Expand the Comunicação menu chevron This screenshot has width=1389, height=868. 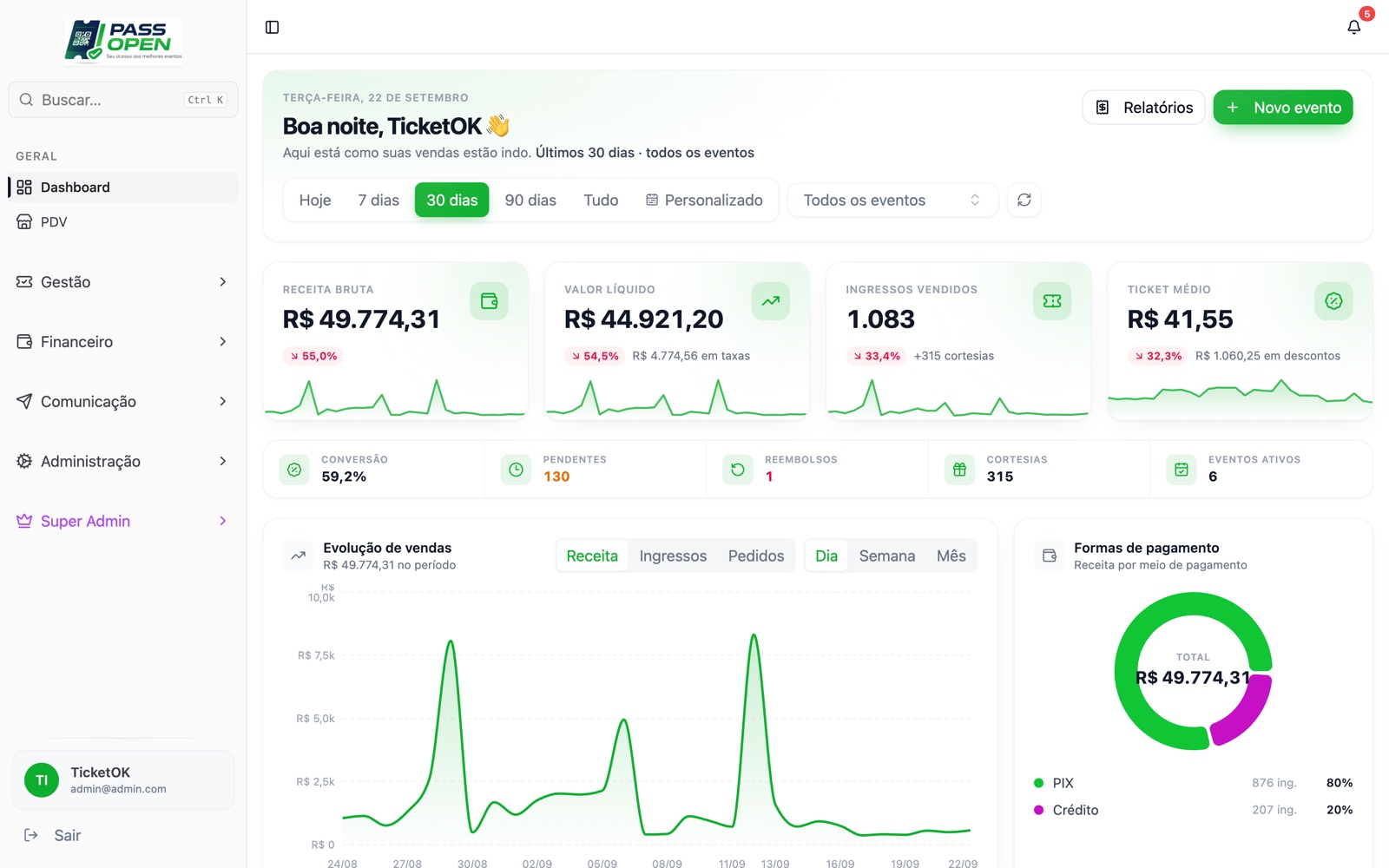[223, 401]
